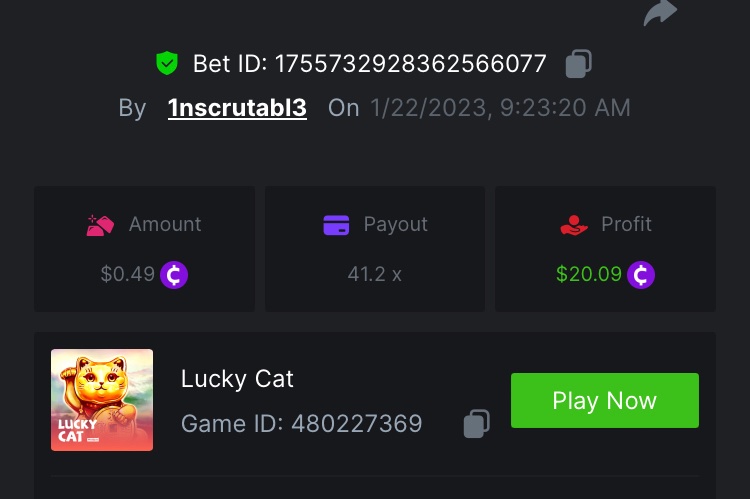
Task: Click the 41.2 x payout value
Action: point(374,274)
